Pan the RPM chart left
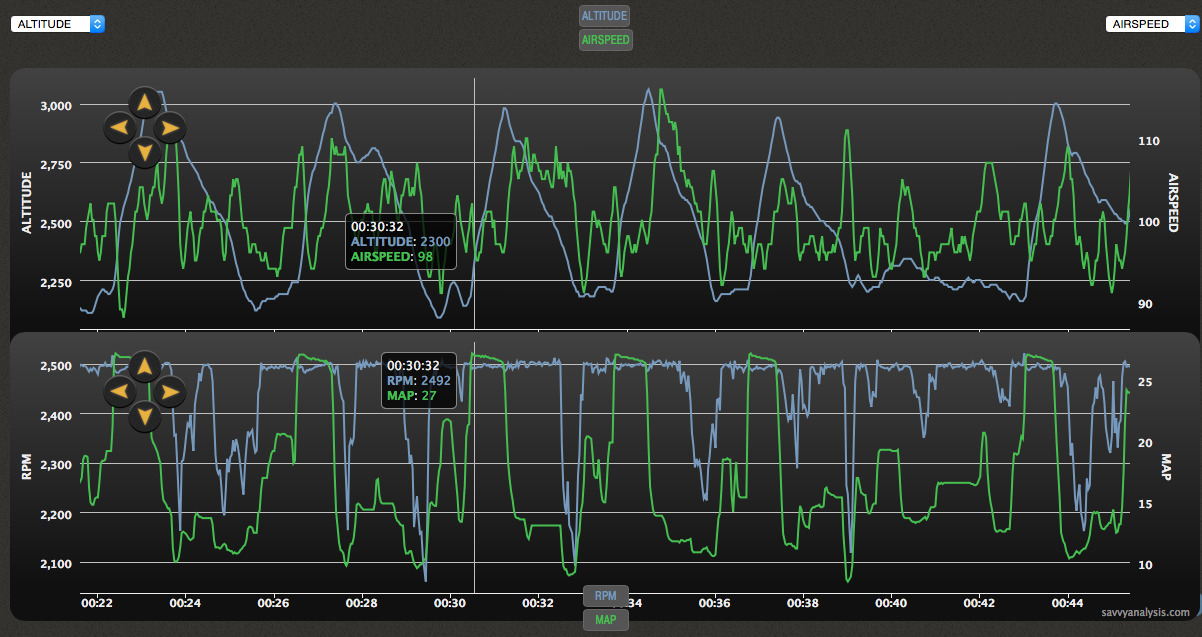 pyautogui.click(x=119, y=391)
